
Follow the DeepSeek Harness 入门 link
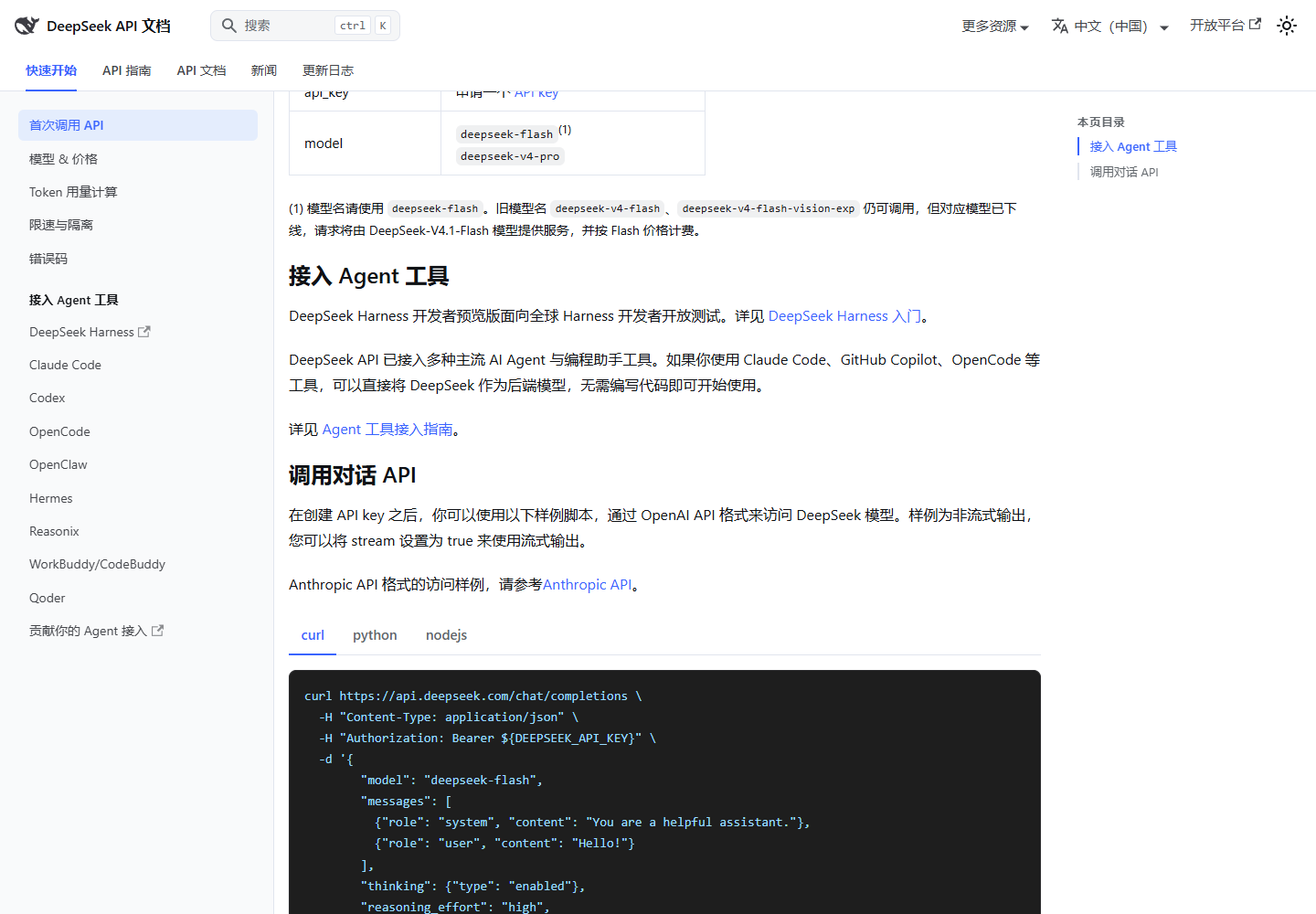844,316
